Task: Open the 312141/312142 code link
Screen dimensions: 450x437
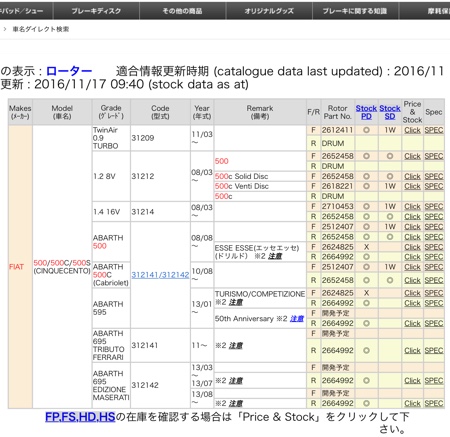Action: tap(160, 275)
